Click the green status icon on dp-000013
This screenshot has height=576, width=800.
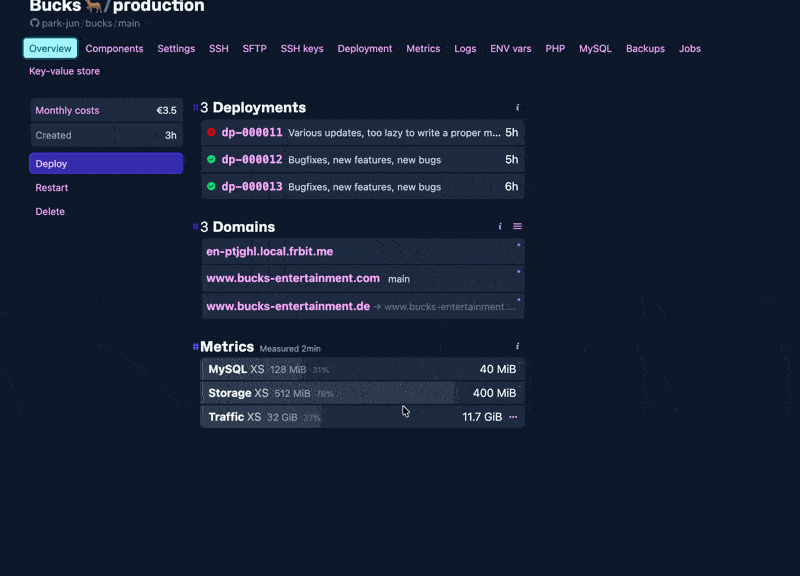(x=211, y=186)
